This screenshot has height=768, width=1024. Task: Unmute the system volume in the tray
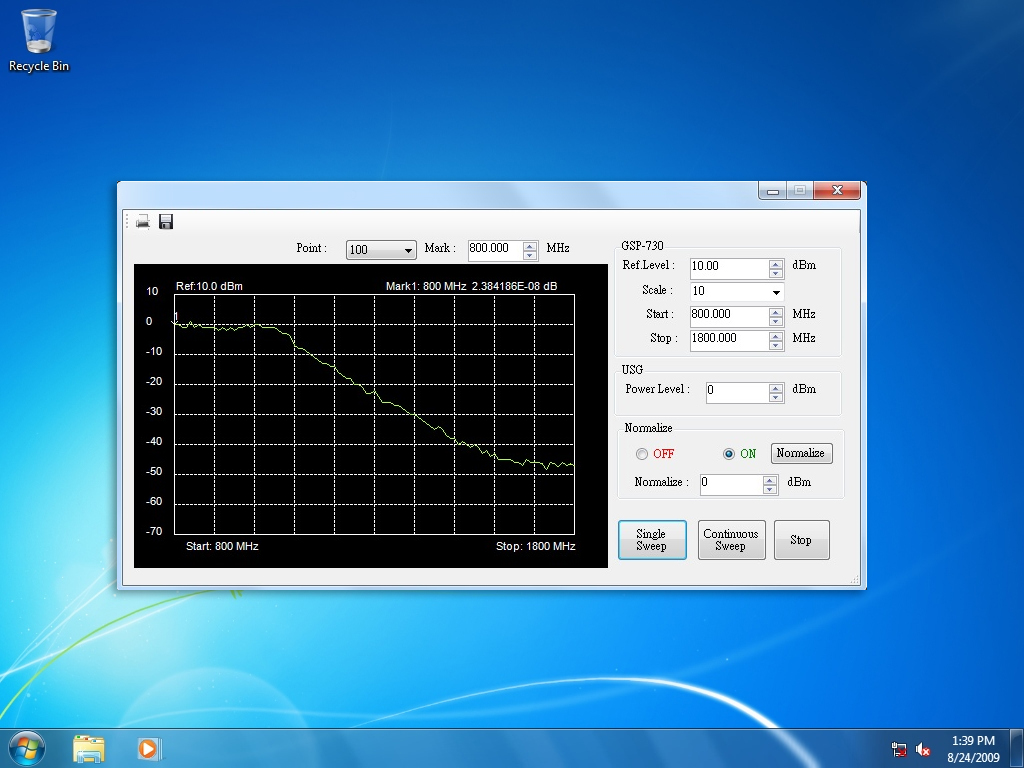[x=922, y=747]
